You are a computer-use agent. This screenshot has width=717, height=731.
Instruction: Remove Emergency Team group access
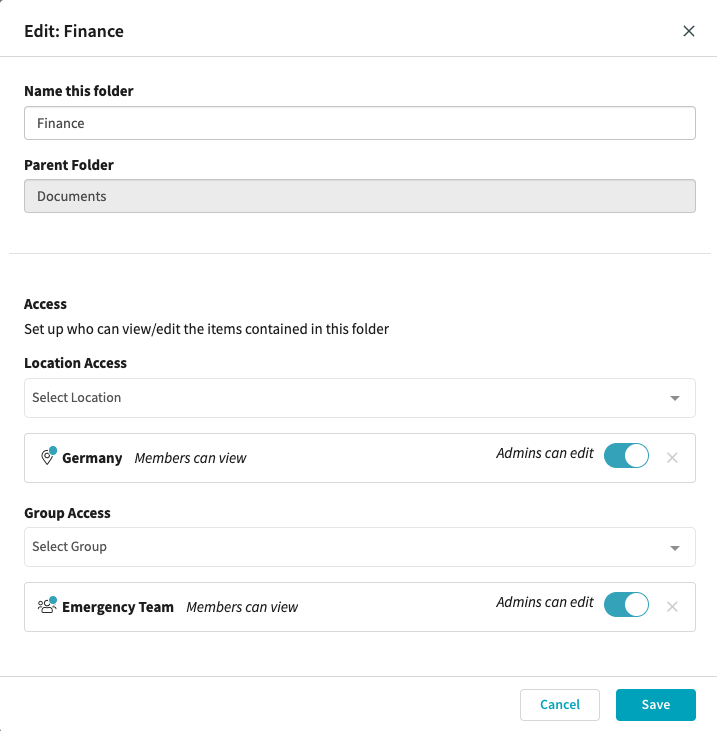click(x=672, y=607)
